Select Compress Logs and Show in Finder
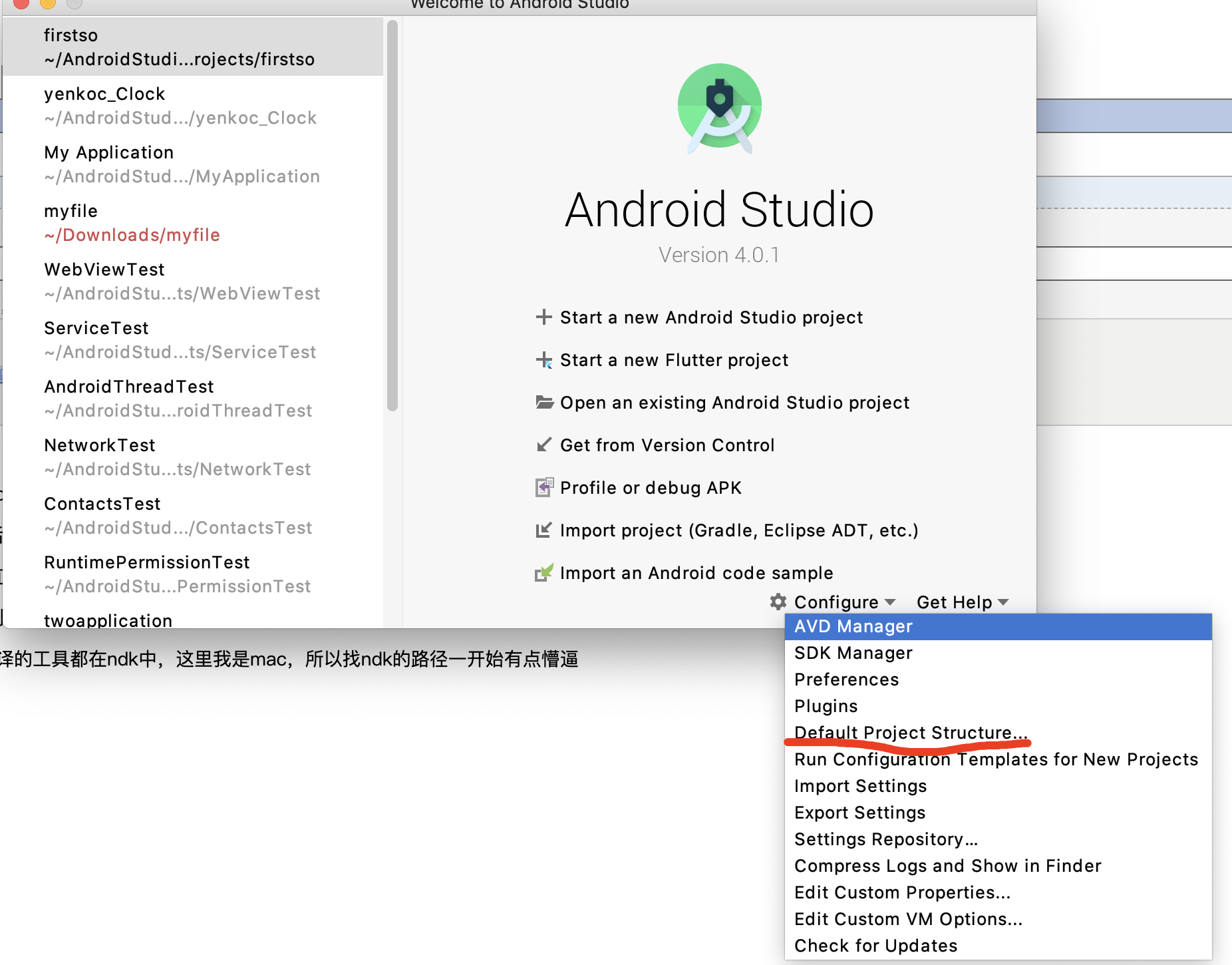The height and width of the screenshot is (965, 1232). [998, 867]
